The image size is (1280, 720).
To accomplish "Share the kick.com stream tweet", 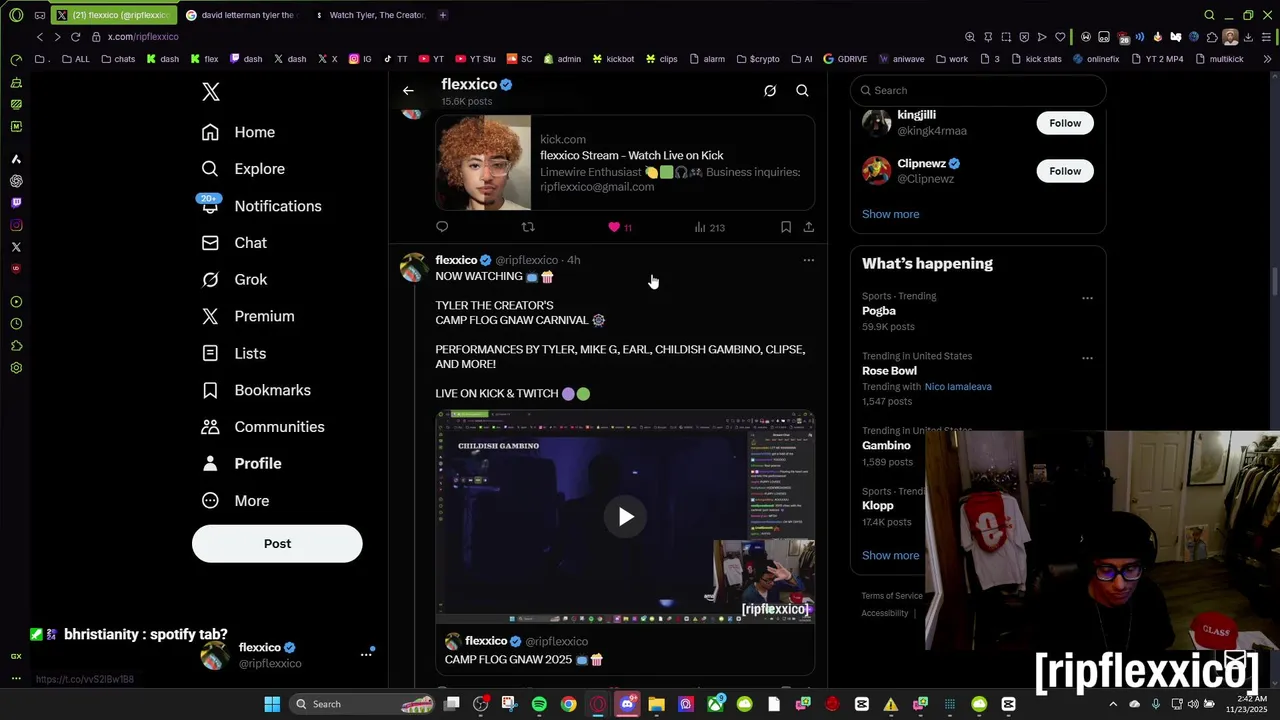I will click(x=808, y=227).
